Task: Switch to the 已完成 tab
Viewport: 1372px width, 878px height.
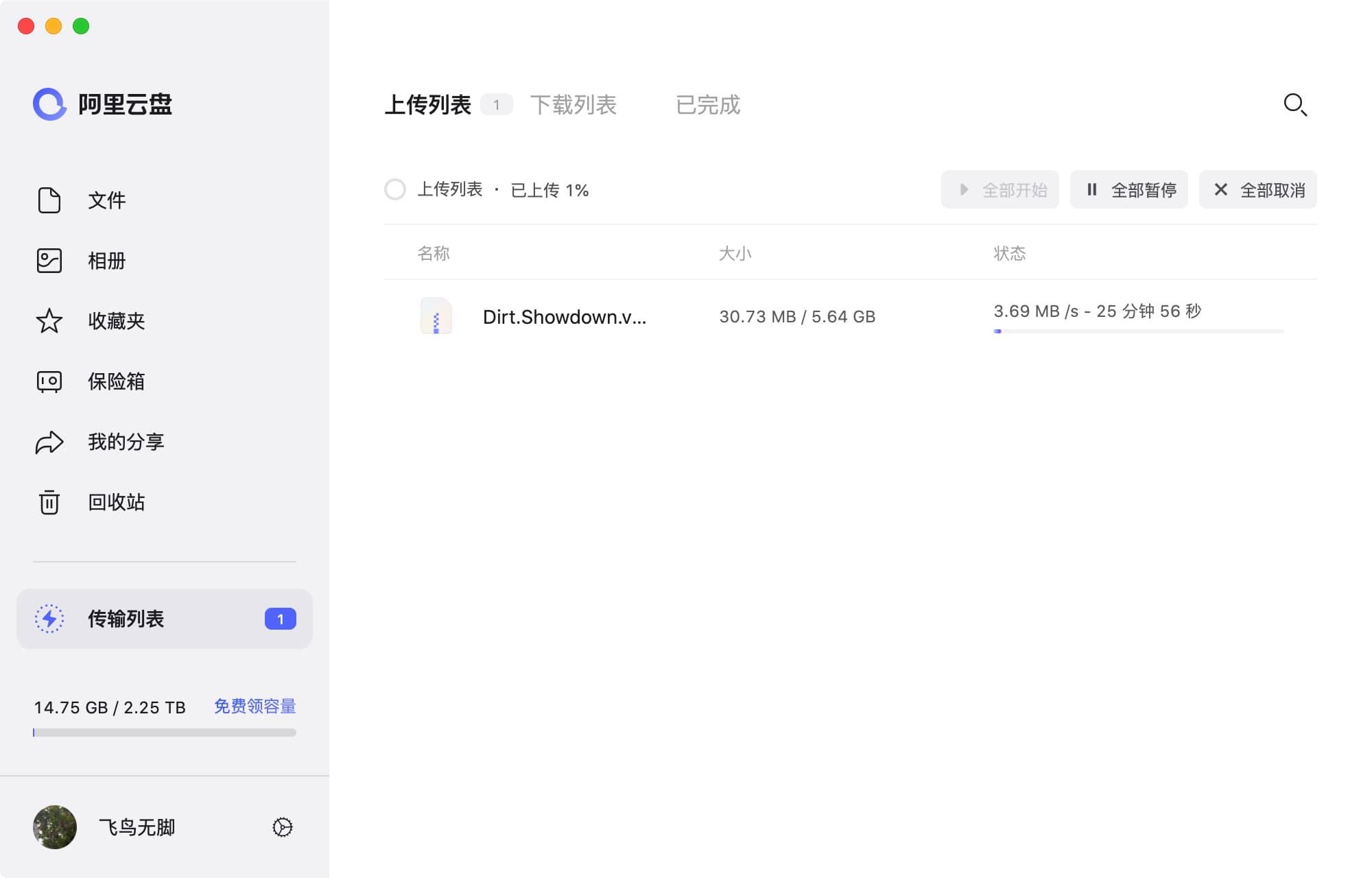Action: (x=708, y=105)
